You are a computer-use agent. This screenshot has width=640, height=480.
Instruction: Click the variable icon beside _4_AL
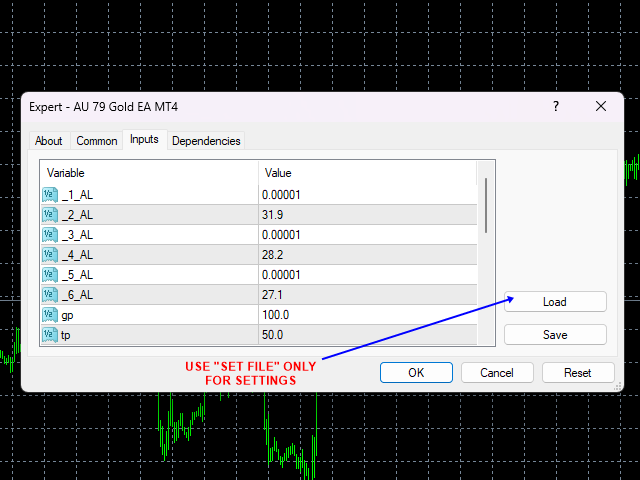tap(50, 255)
